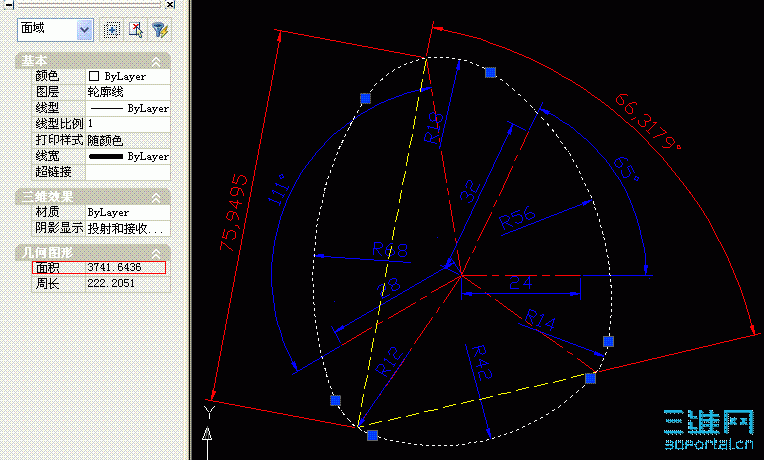This screenshot has height=460, width=764.
Task: Click the R56 radius dimension text
Action: point(517,218)
